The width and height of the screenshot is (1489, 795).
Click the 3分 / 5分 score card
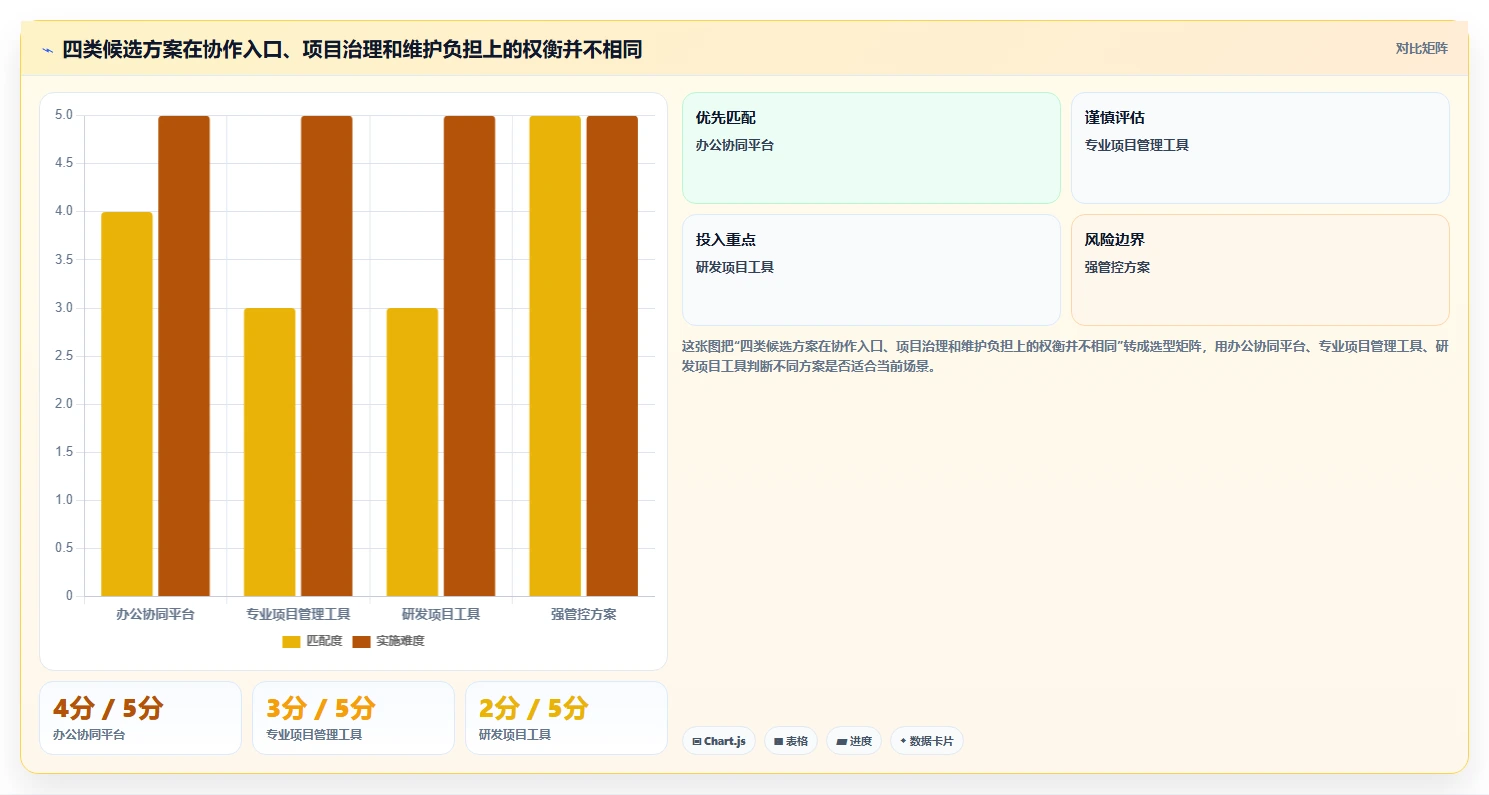tap(353, 718)
